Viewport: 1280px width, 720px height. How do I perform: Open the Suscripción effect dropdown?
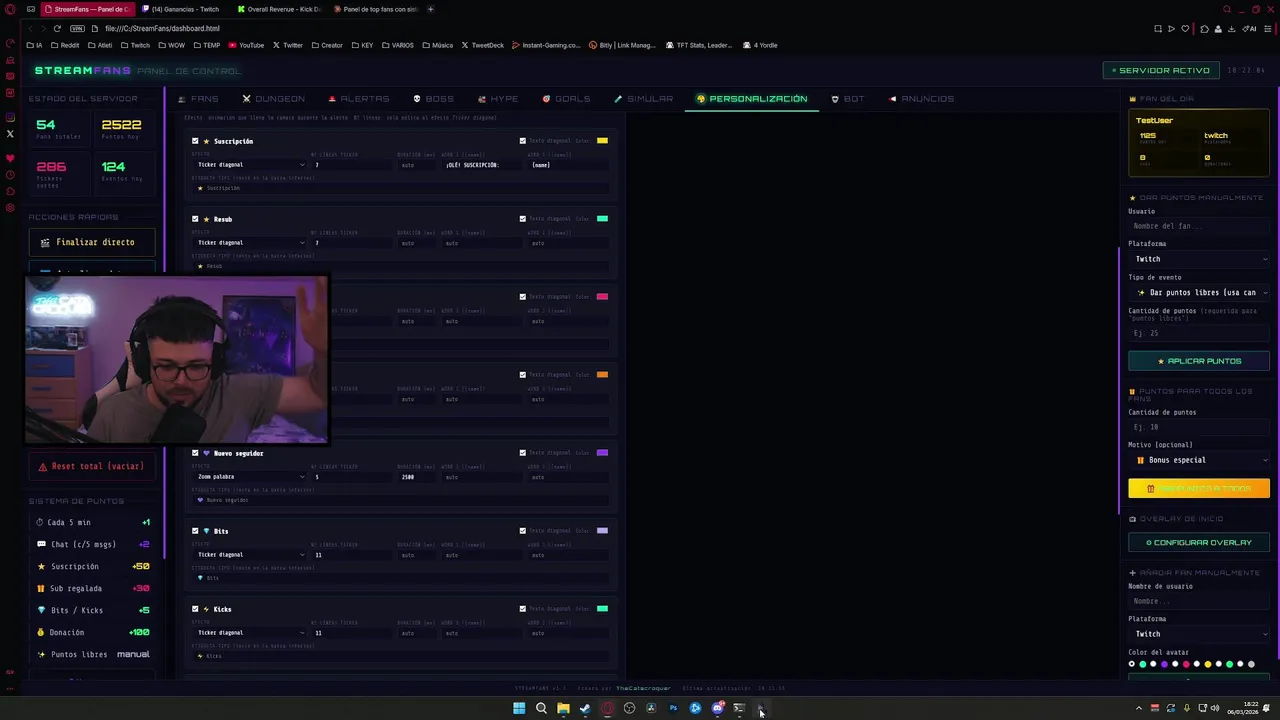250,165
